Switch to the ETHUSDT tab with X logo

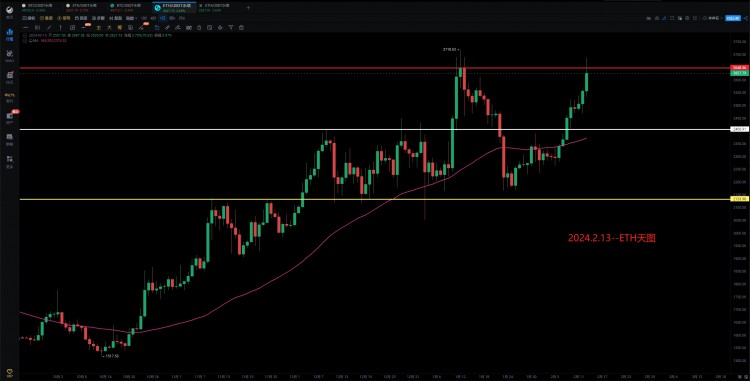214,8
